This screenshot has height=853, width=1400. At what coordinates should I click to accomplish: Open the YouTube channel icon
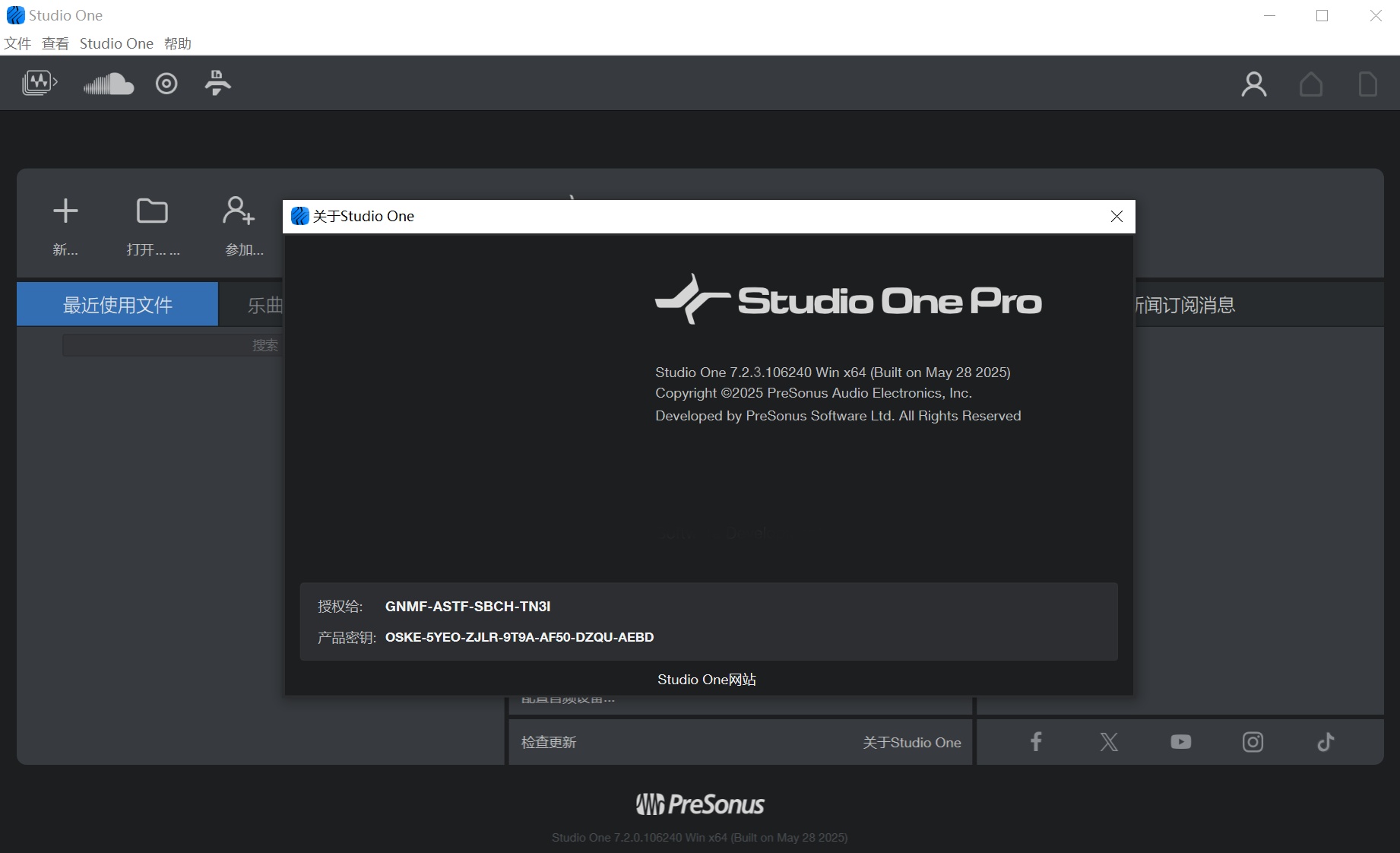pos(1180,742)
